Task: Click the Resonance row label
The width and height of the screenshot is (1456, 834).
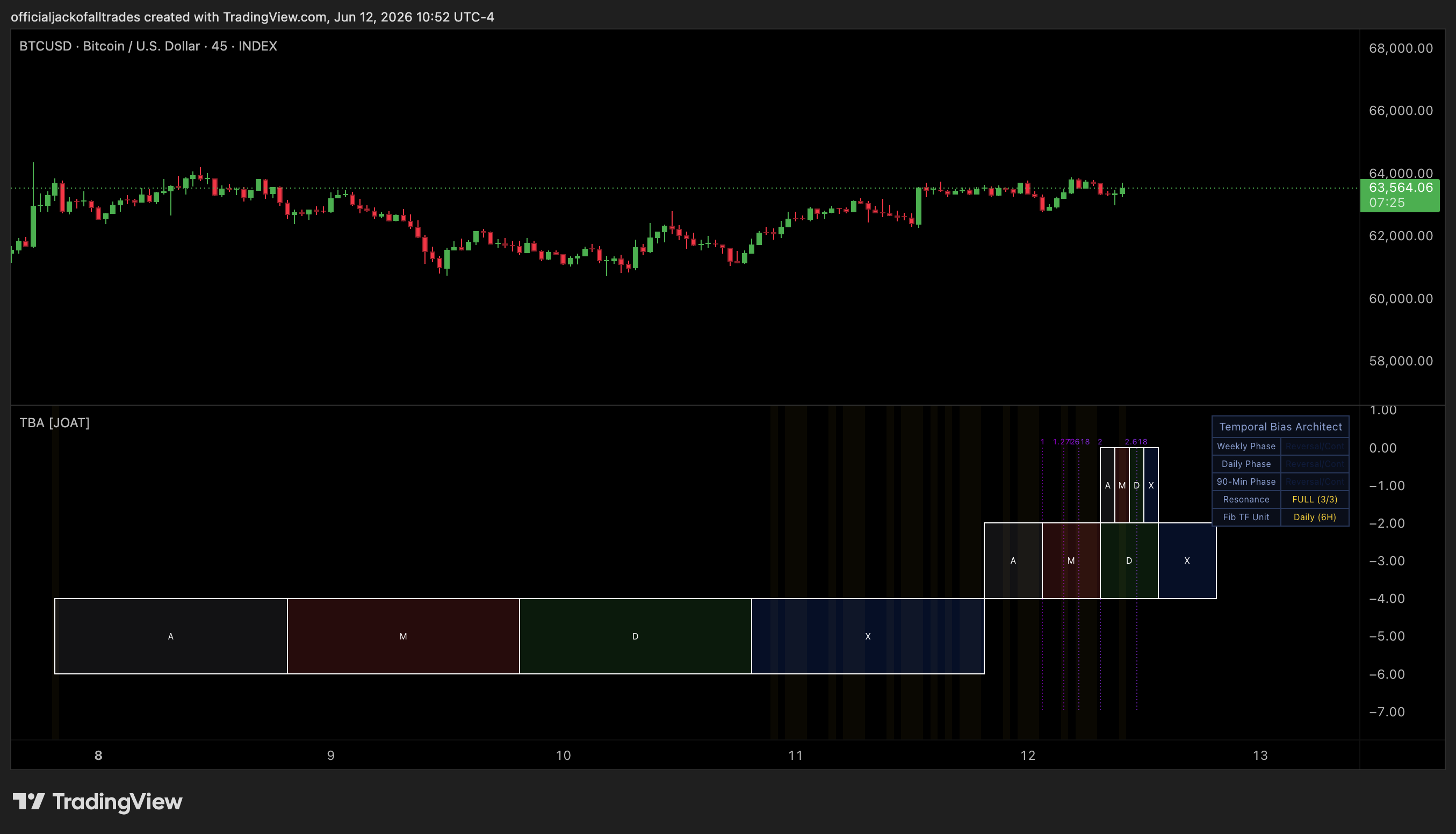Action: point(1246,499)
